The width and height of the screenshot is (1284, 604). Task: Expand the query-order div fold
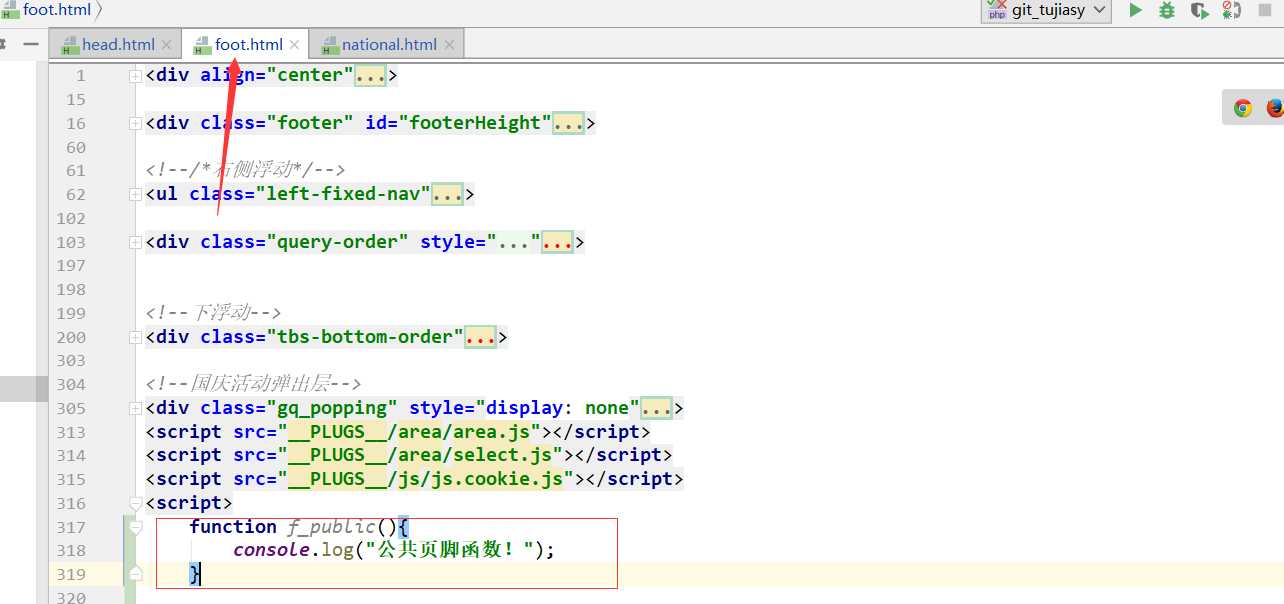pyautogui.click(x=135, y=243)
